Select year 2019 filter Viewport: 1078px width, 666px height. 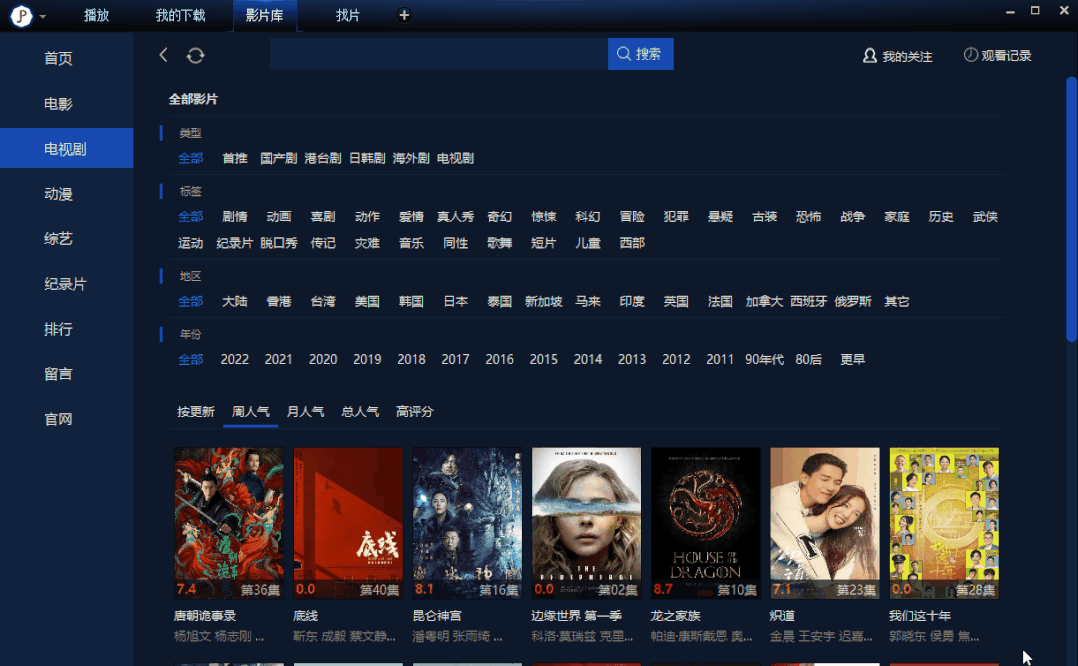click(367, 359)
